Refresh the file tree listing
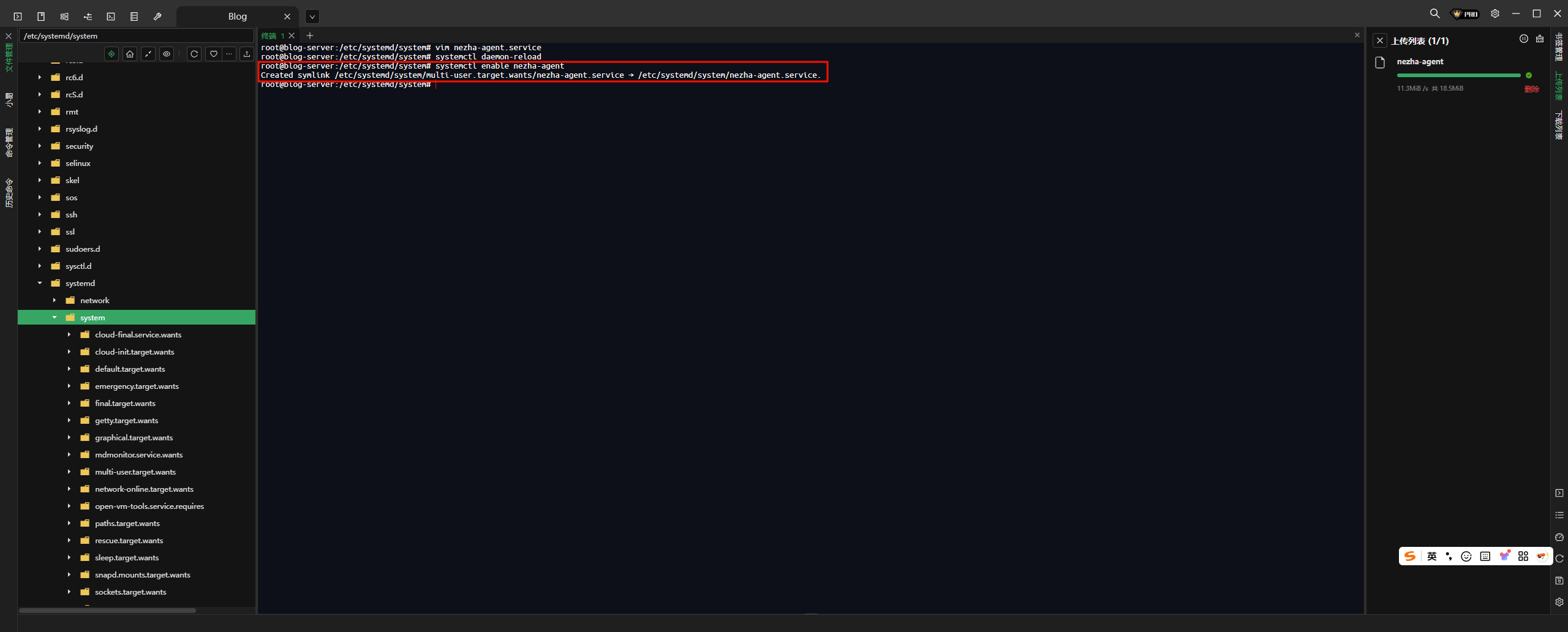The image size is (1568, 632). (194, 54)
